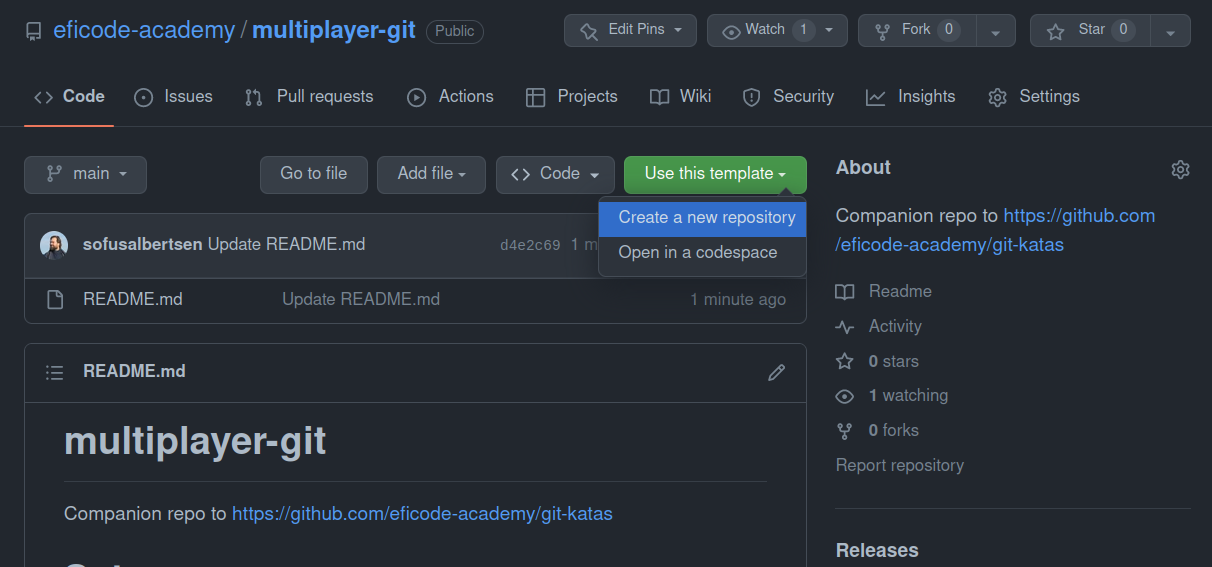The height and width of the screenshot is (567, 1212).
Task: Open the Projects tab
Action: pyautogui.click(x=572, y=96)
